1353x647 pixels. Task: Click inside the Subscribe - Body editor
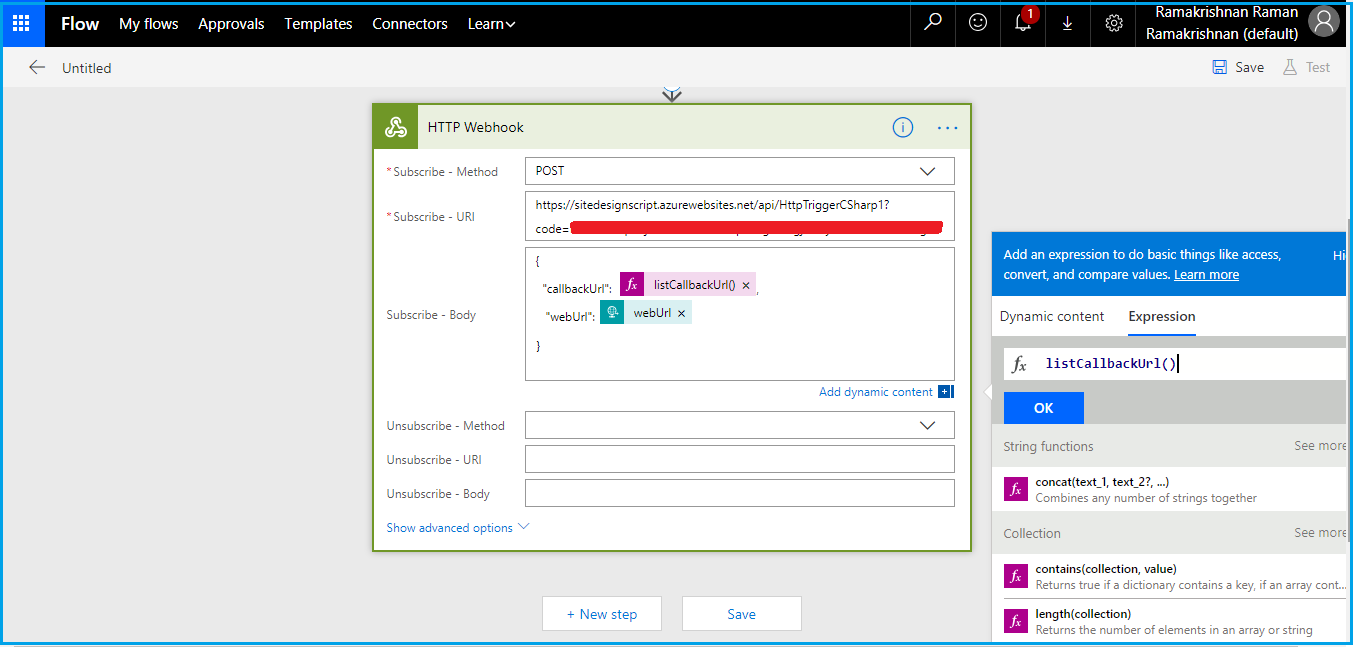click(x=740, y=314)
